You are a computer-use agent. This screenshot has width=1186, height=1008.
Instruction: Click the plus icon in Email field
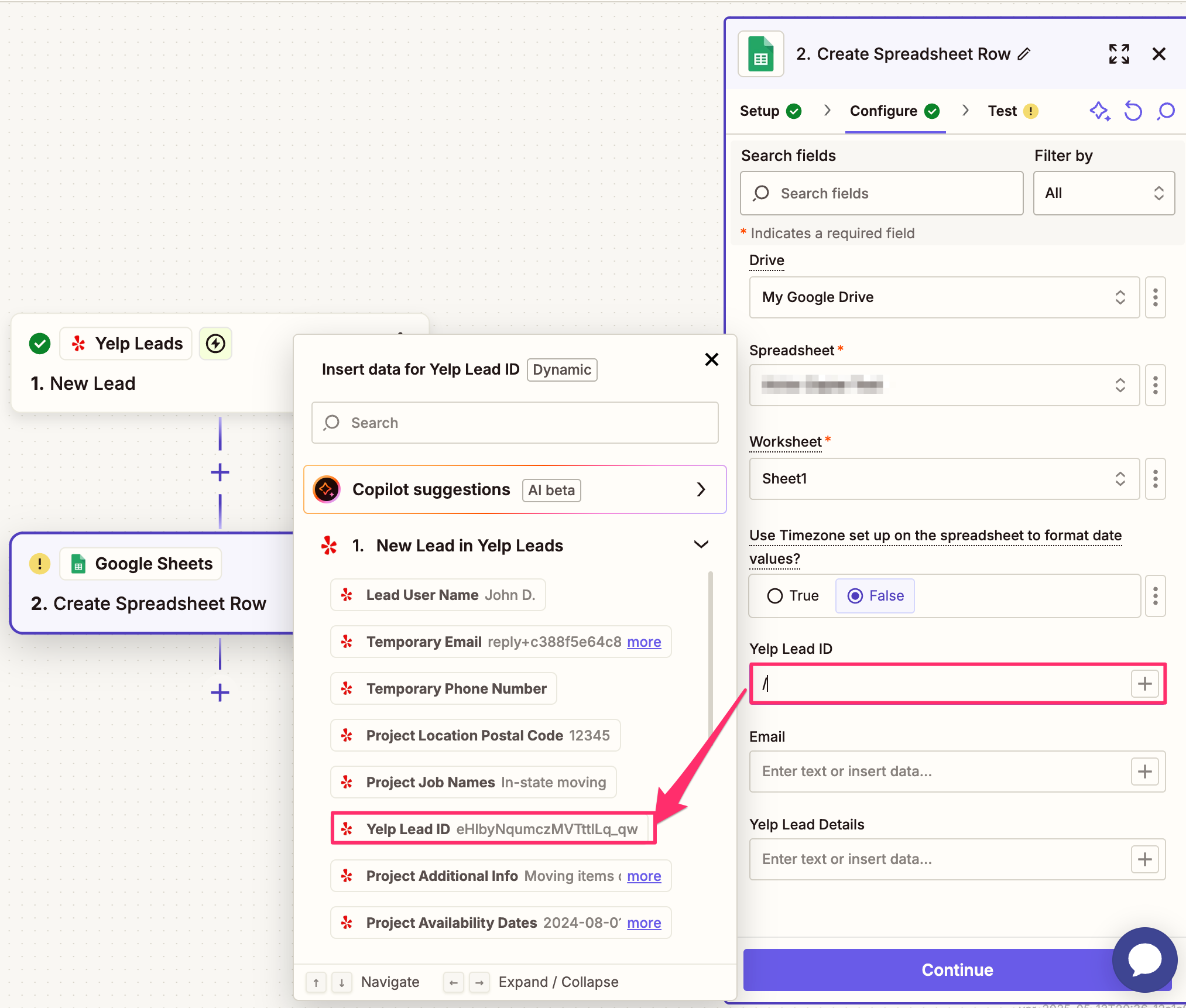pyautogui.click(x=1144, y=772)
